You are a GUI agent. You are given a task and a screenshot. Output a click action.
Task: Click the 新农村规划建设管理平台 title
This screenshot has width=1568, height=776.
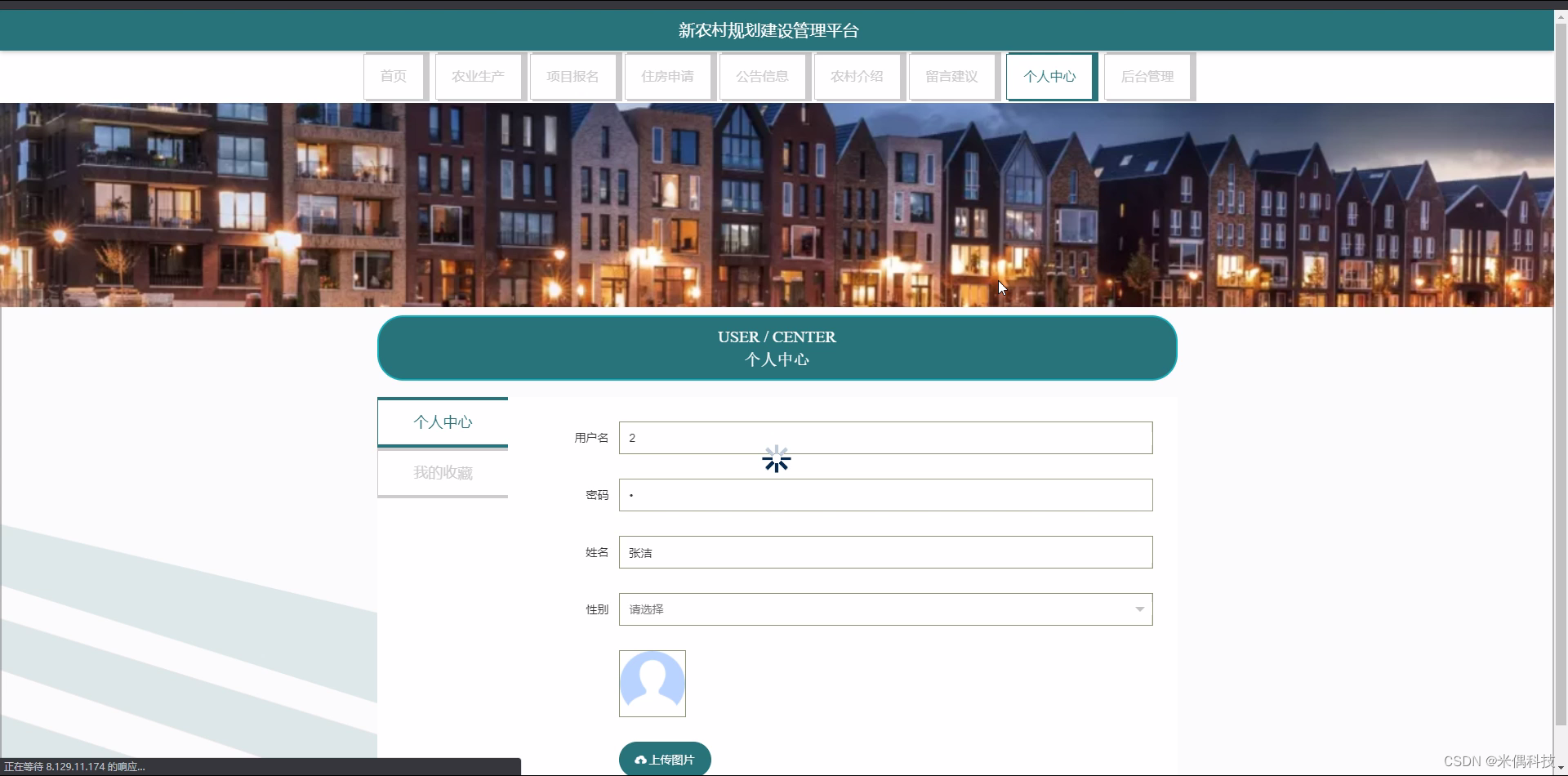(768, 31)
